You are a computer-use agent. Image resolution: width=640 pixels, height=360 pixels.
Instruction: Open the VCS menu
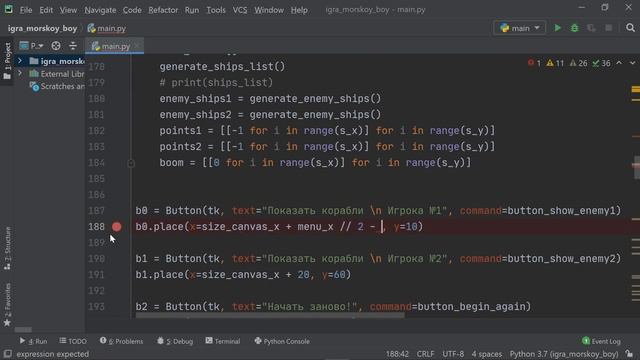click(x=240, y=10)
